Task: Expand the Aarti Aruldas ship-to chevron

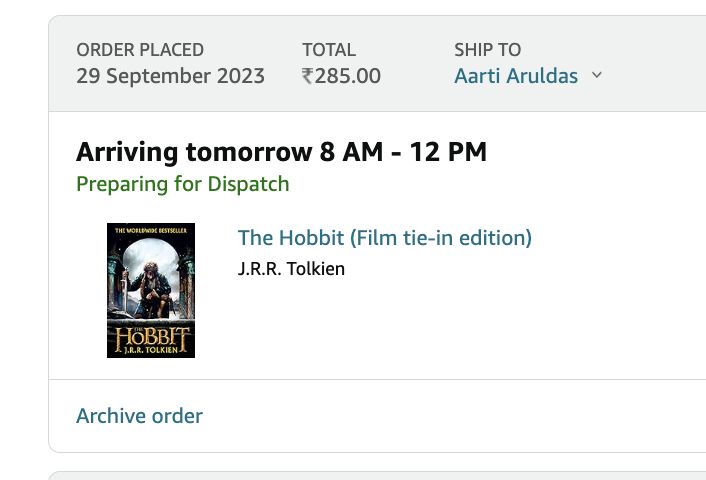Action: coord(597,75)
